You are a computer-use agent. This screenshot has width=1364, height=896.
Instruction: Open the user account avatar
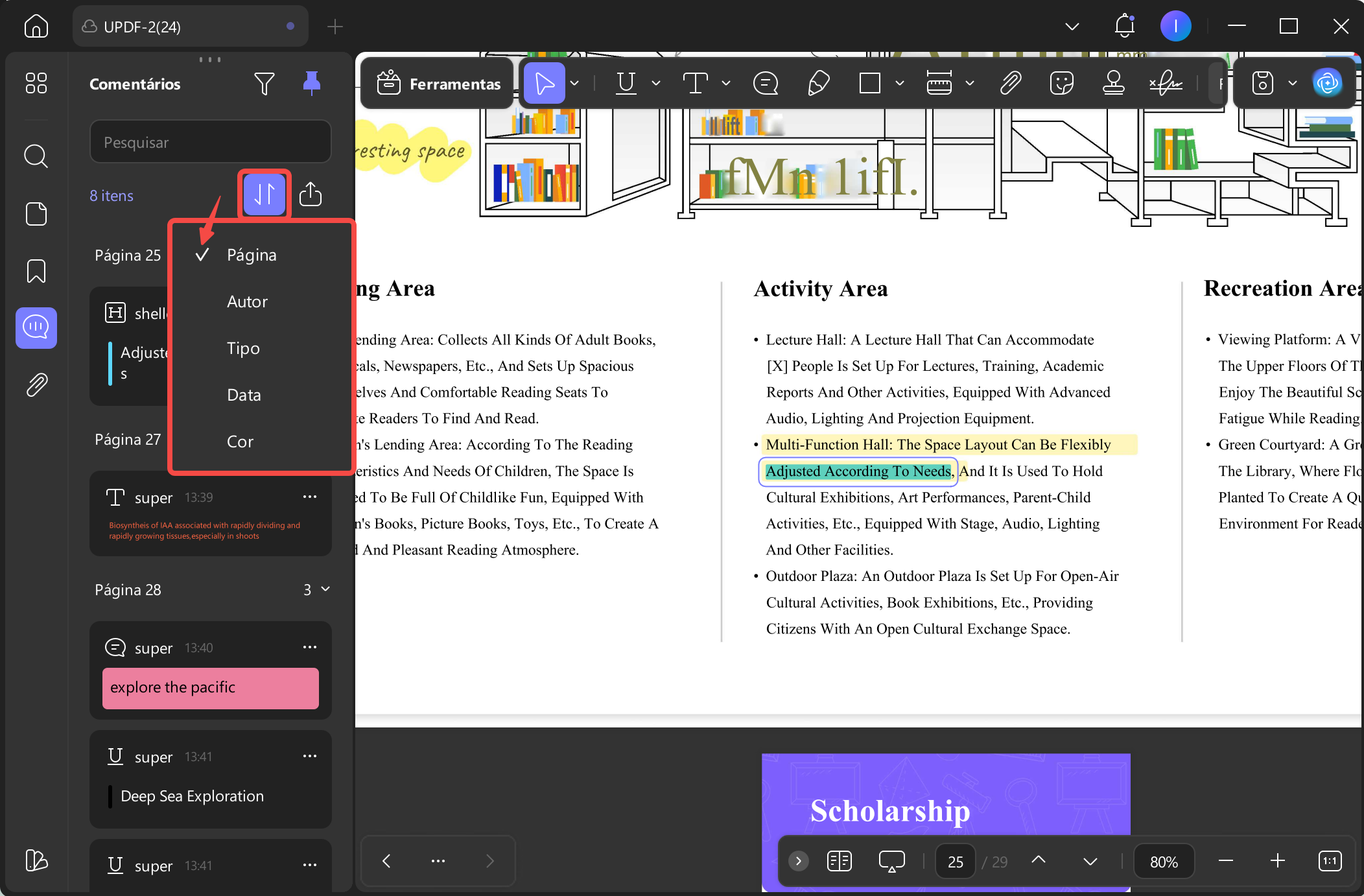point(1175,27)
